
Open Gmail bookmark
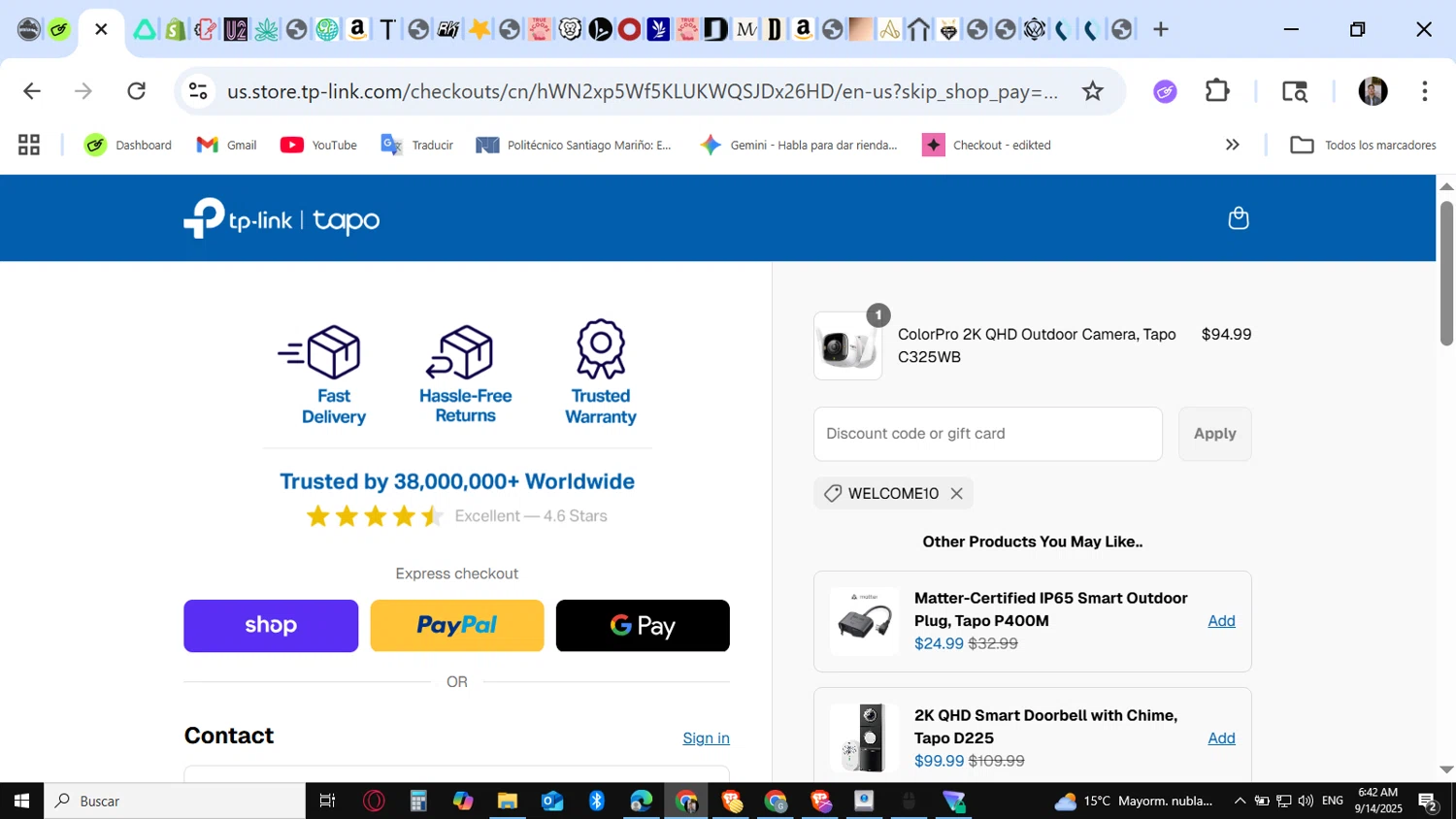(x=227, y=145)
